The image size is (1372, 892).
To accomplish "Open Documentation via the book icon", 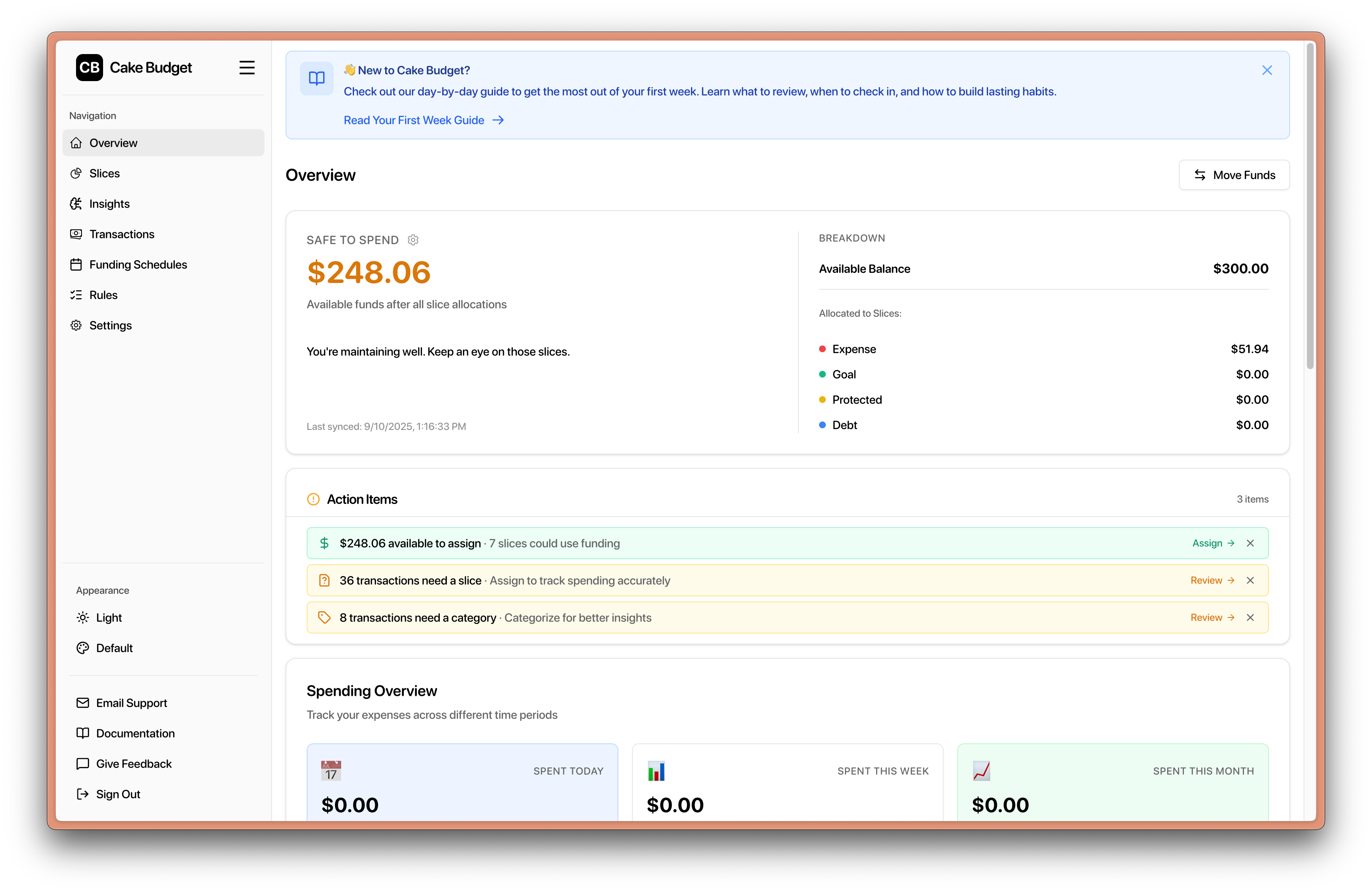I will (x=83, y=733).
